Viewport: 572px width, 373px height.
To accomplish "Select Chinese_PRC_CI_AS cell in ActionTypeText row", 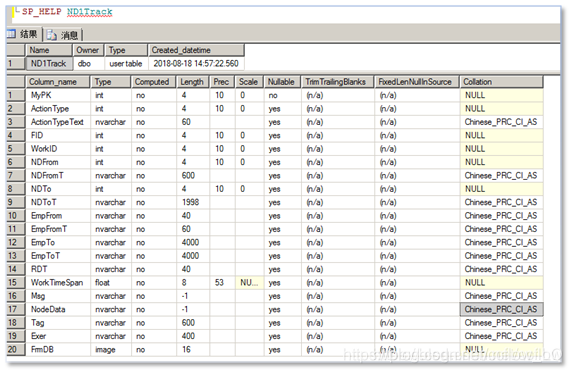I will [501, 122].
